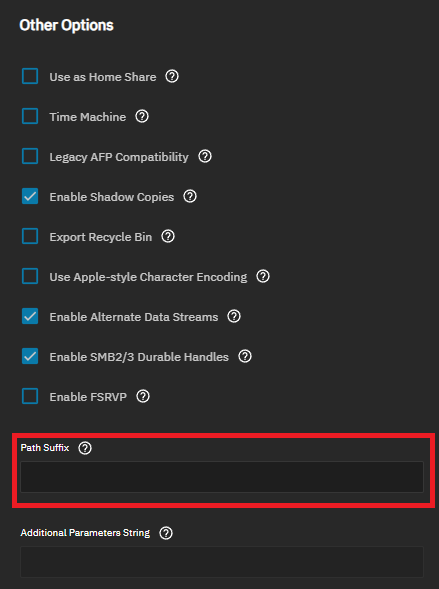
Task: Show the Path Suffix help tooltip
Action: click(x=85, y=448)
